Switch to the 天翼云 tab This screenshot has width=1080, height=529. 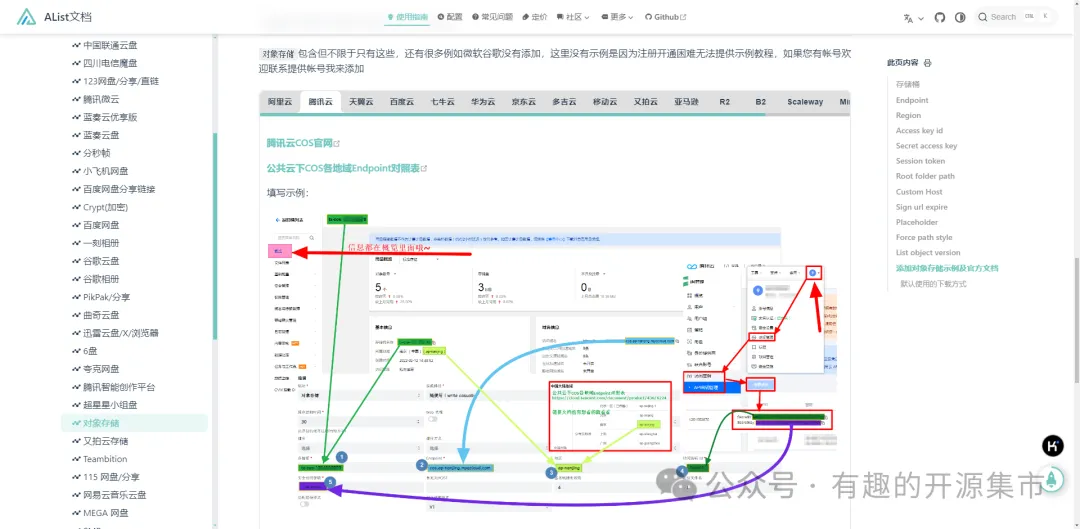click(361, 102)
